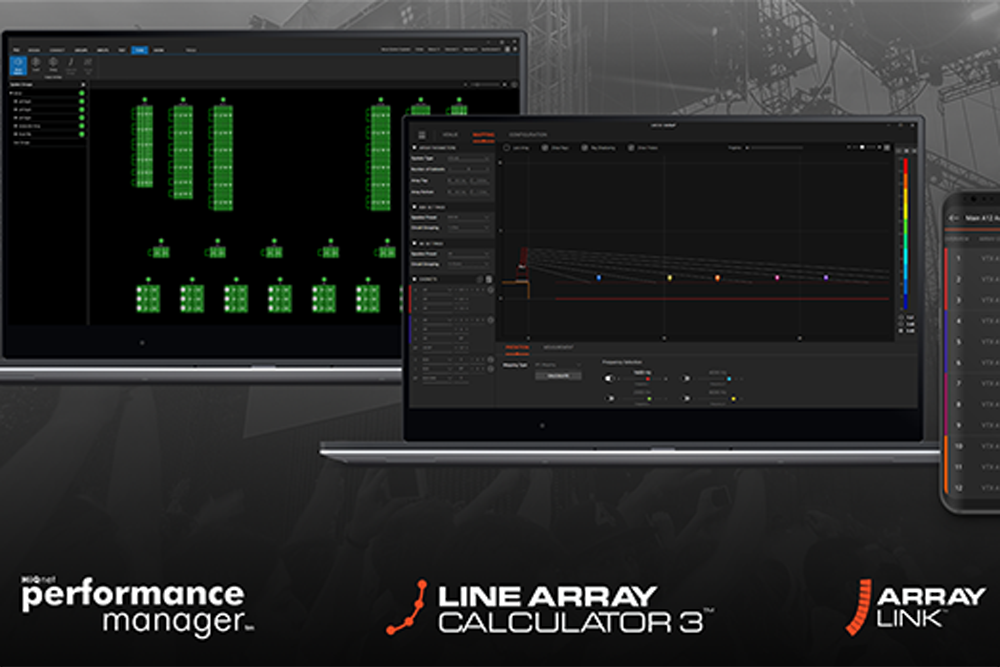Click the Array Top value field
The width and height of the screenshot is (1000, 667).
click(x=468, y=181)
